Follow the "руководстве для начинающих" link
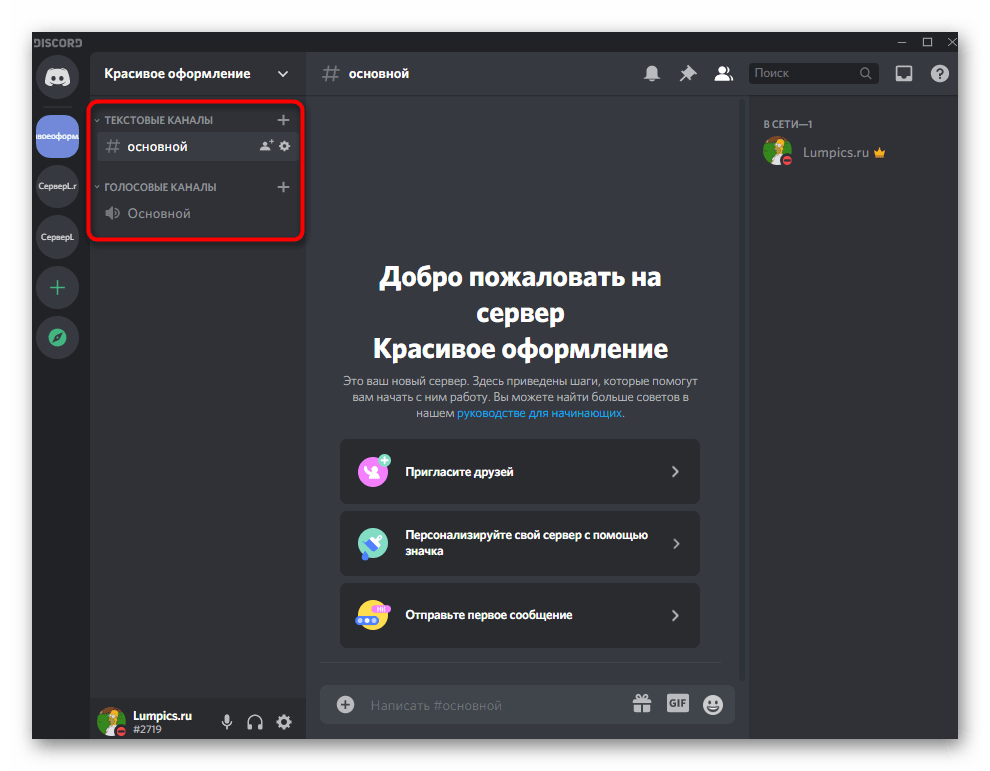The width and height of the screenshot is (990, 771). pyautogui.click(x=539, y=413)
